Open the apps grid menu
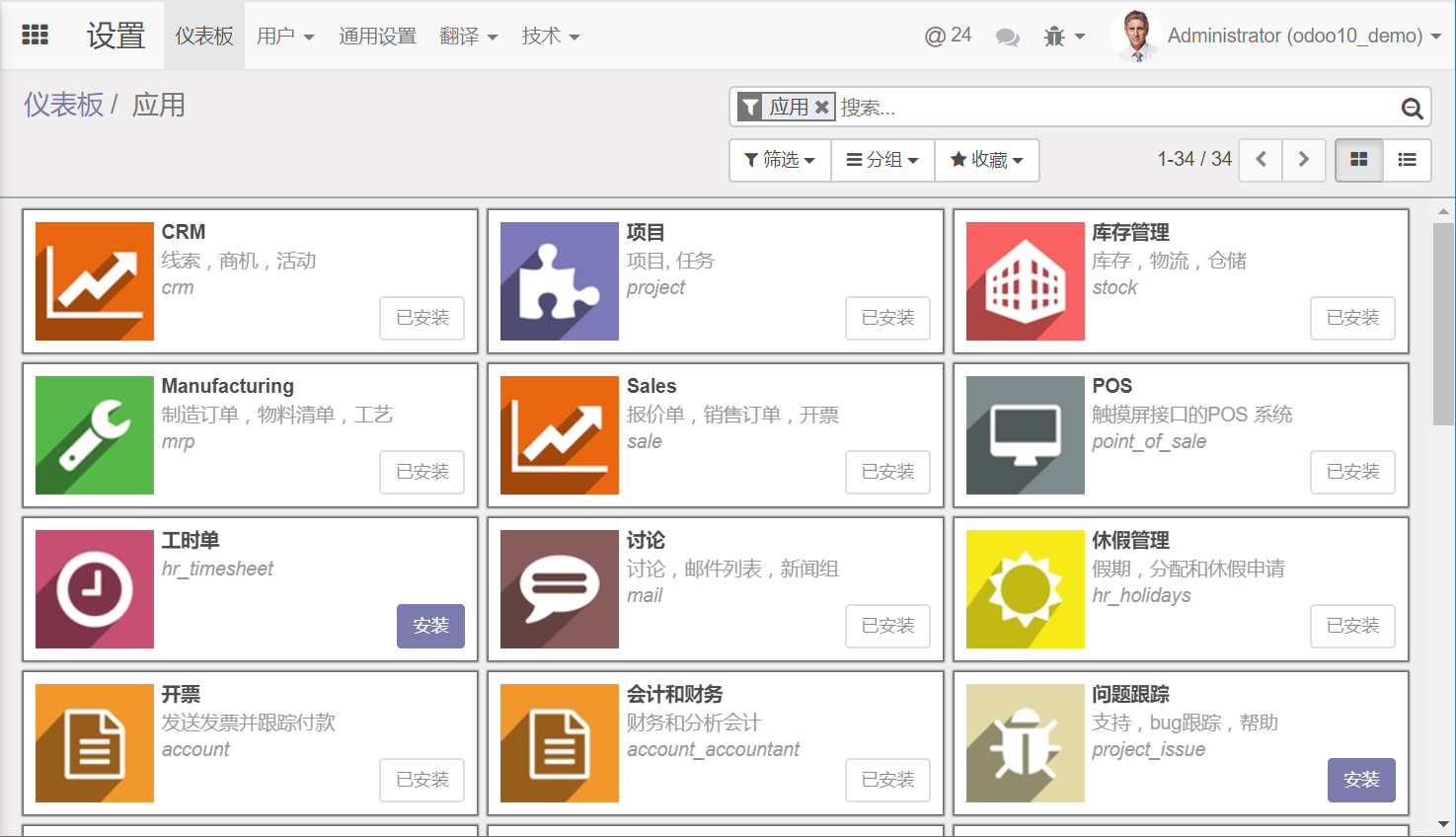 (x=35, y=35)
